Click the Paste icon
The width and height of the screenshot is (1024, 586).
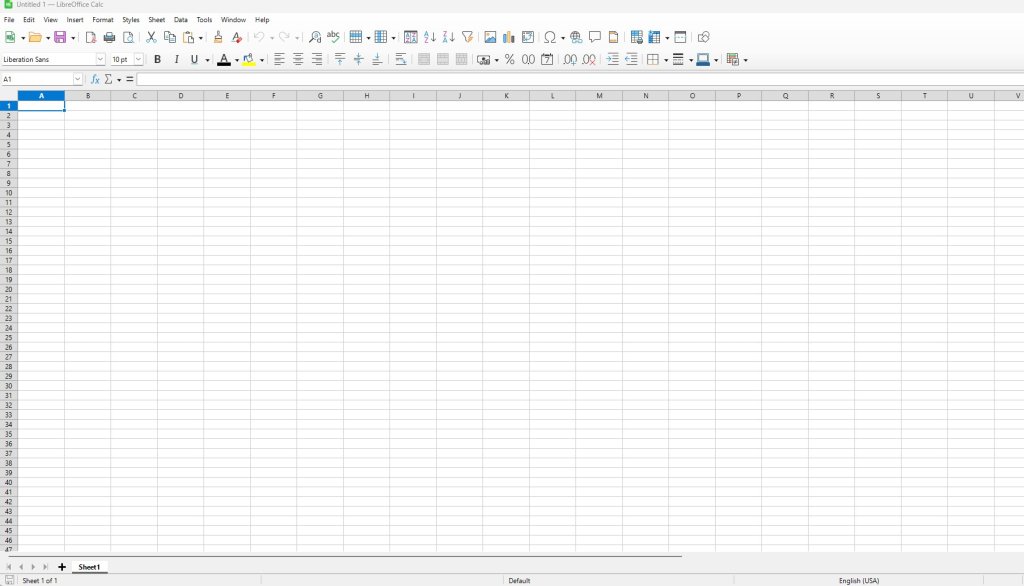[189, 37]
